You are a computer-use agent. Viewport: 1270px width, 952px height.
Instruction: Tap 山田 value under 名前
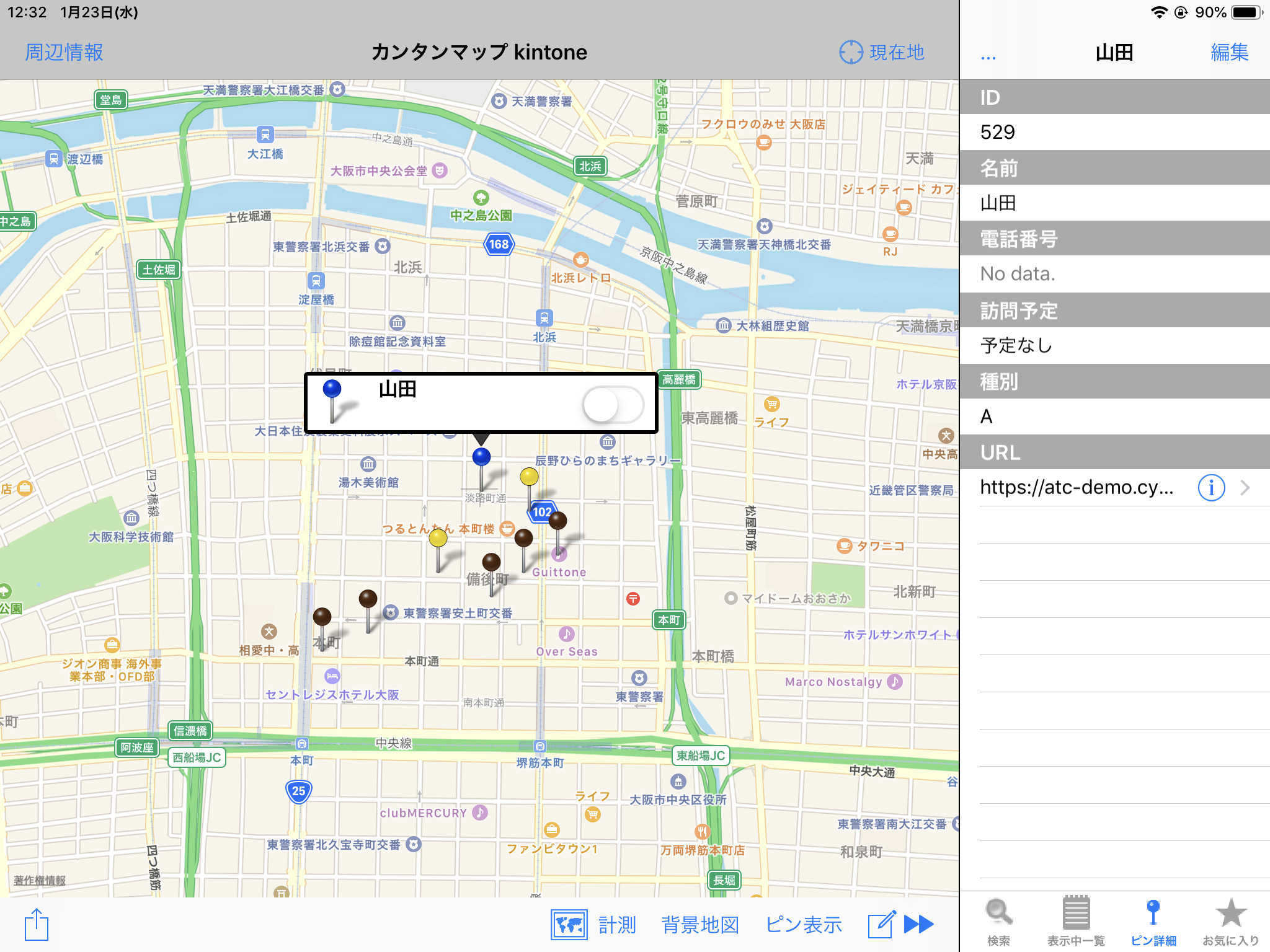tap(998, 203)
